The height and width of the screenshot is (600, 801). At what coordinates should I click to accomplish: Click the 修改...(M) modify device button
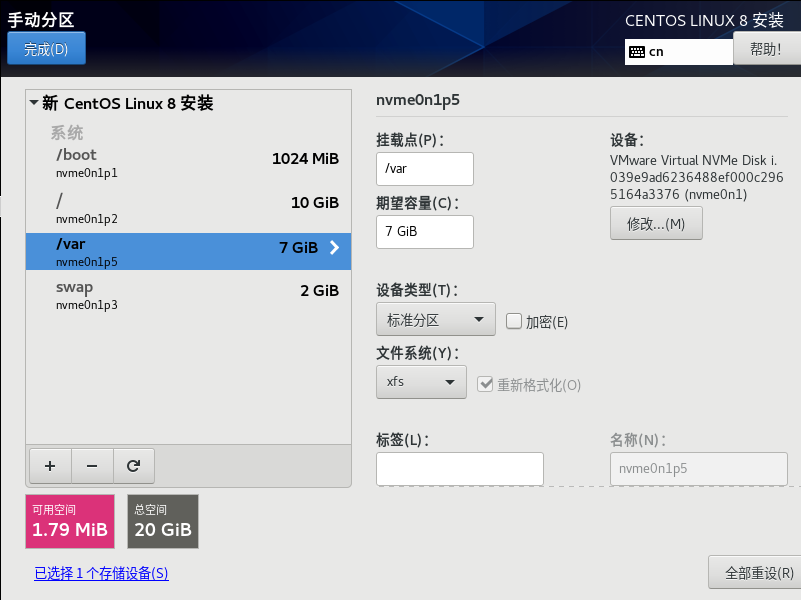point(656,223)
